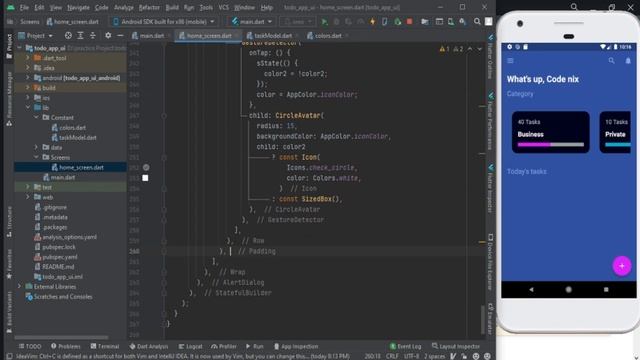The width and height of the screenshot is (640, 360).
Task: Stop the running app with red square
Action: (x=409, y=22)
